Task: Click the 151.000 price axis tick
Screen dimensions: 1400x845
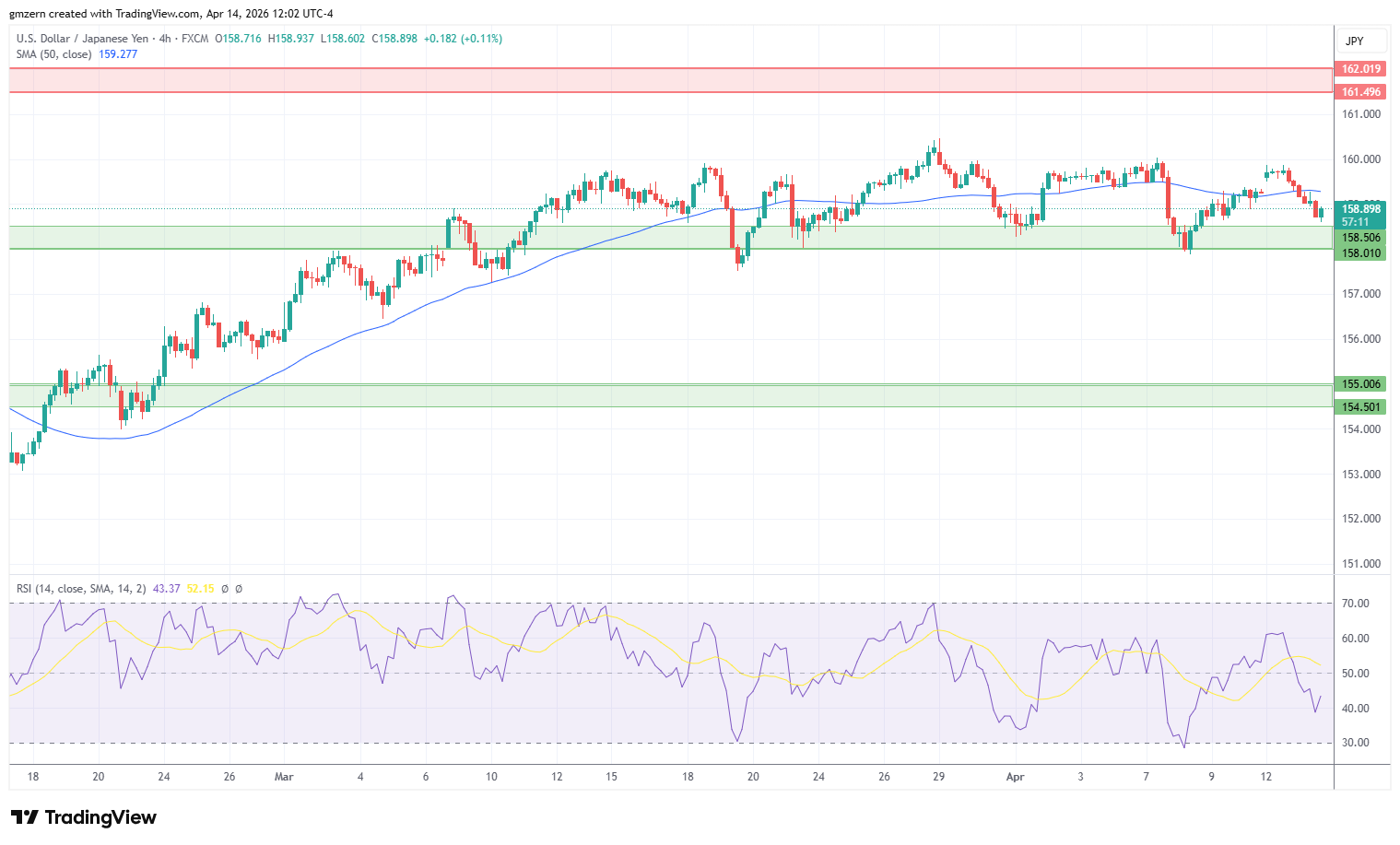Action: tap(1361, 564)
